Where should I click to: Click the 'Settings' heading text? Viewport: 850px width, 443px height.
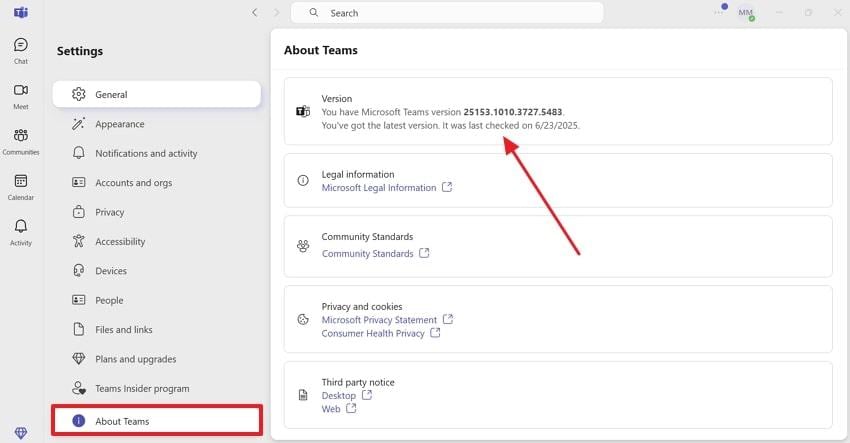point(80,51)
